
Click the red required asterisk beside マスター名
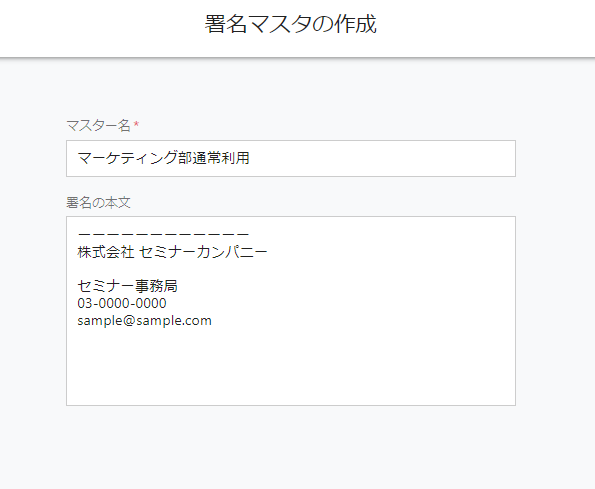(136, 124)
